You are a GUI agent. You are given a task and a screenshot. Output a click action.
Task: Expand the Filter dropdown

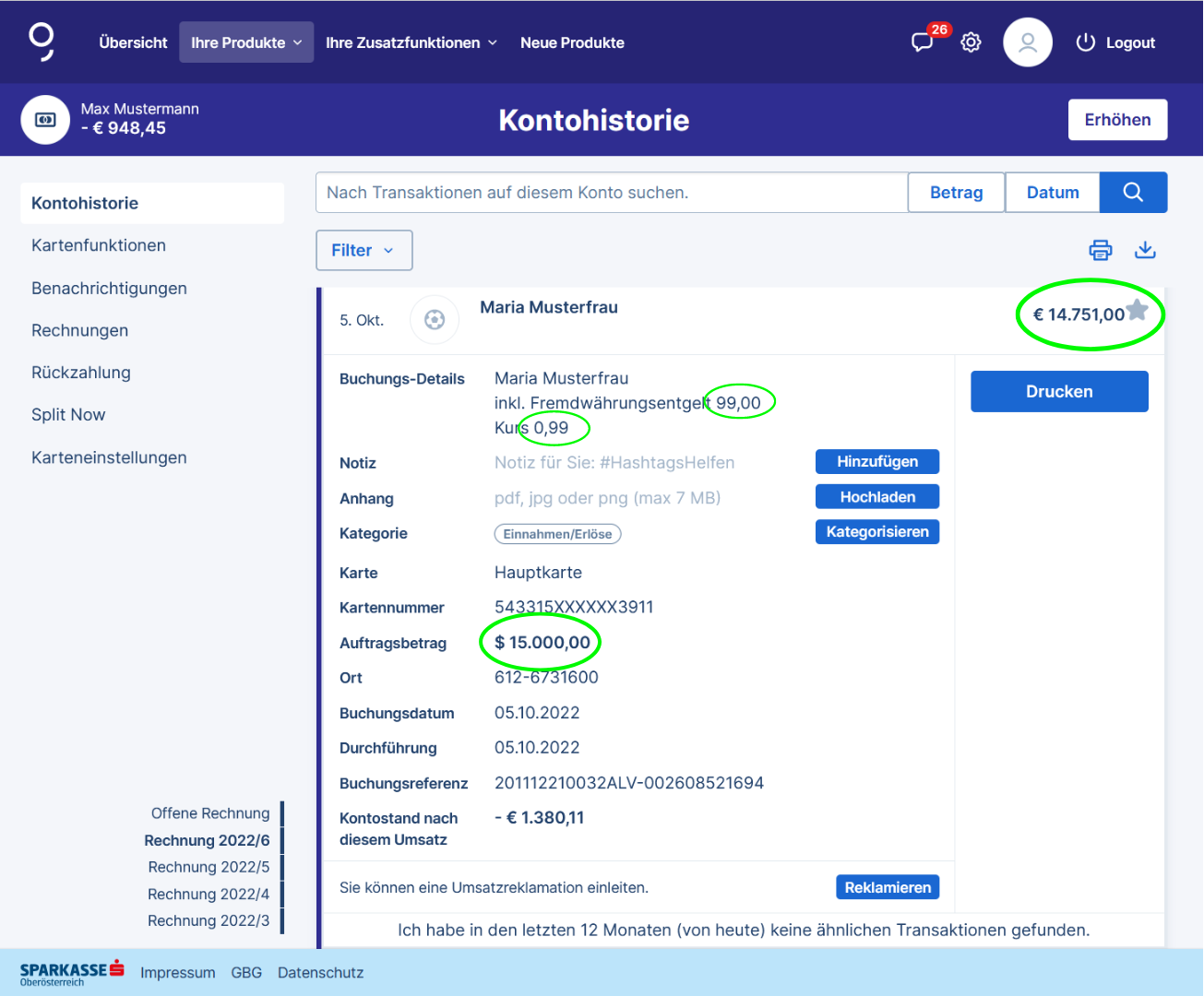click(x=364, y=251)
